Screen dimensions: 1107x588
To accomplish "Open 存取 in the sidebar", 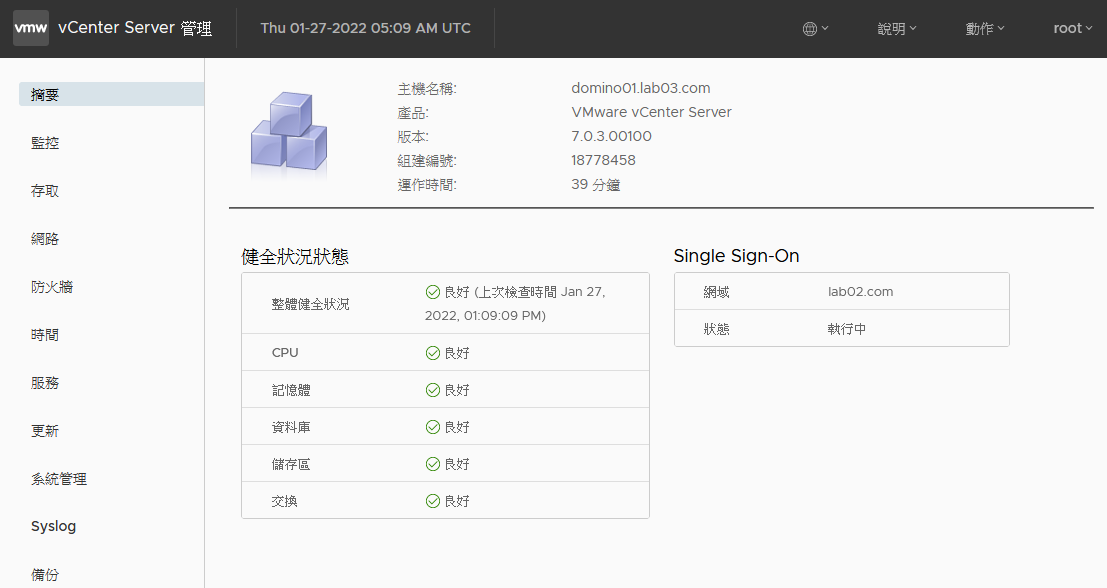I will point(45,191).
